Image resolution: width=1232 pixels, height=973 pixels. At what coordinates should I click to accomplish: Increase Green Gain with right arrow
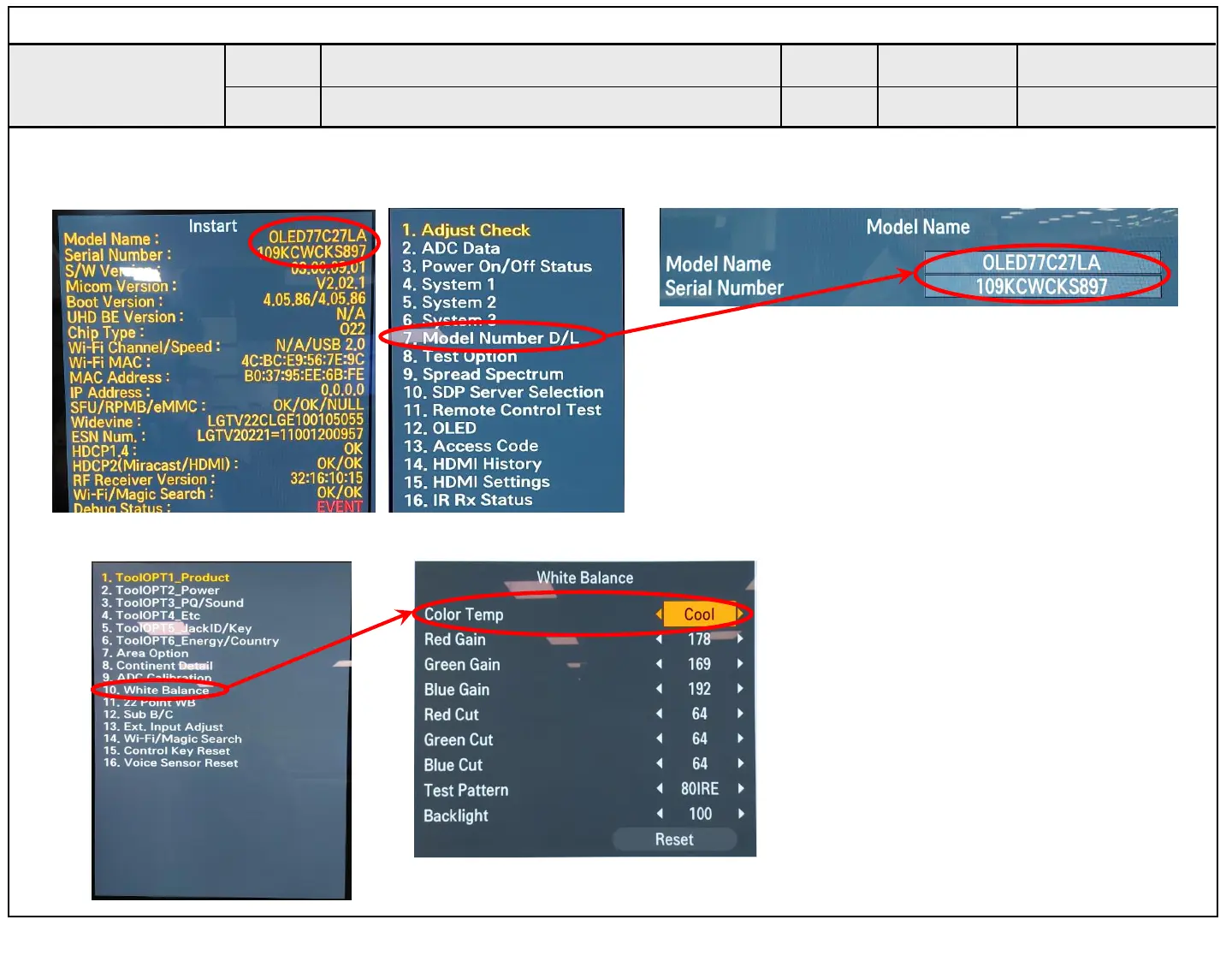(x=740, y=663)
